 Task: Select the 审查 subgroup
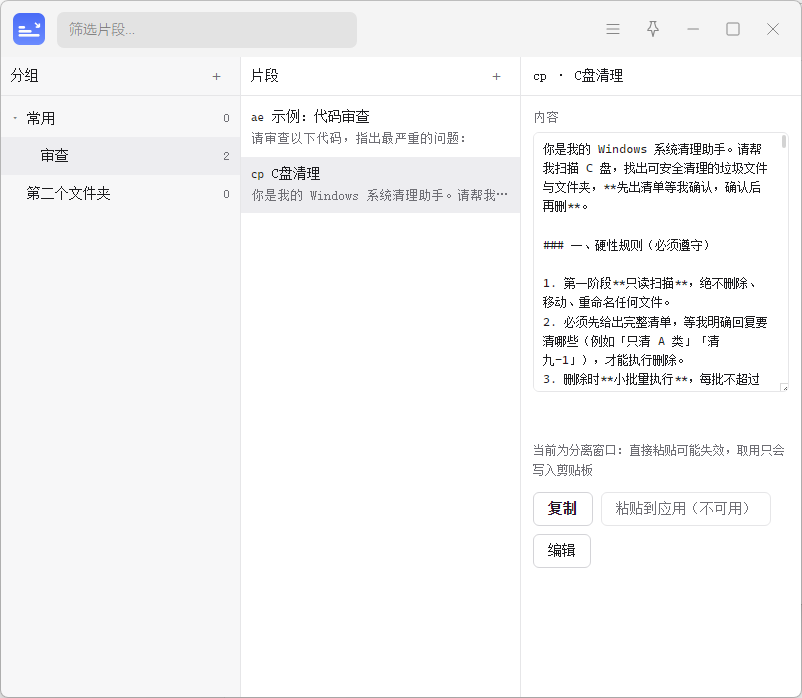coord(121,156)
